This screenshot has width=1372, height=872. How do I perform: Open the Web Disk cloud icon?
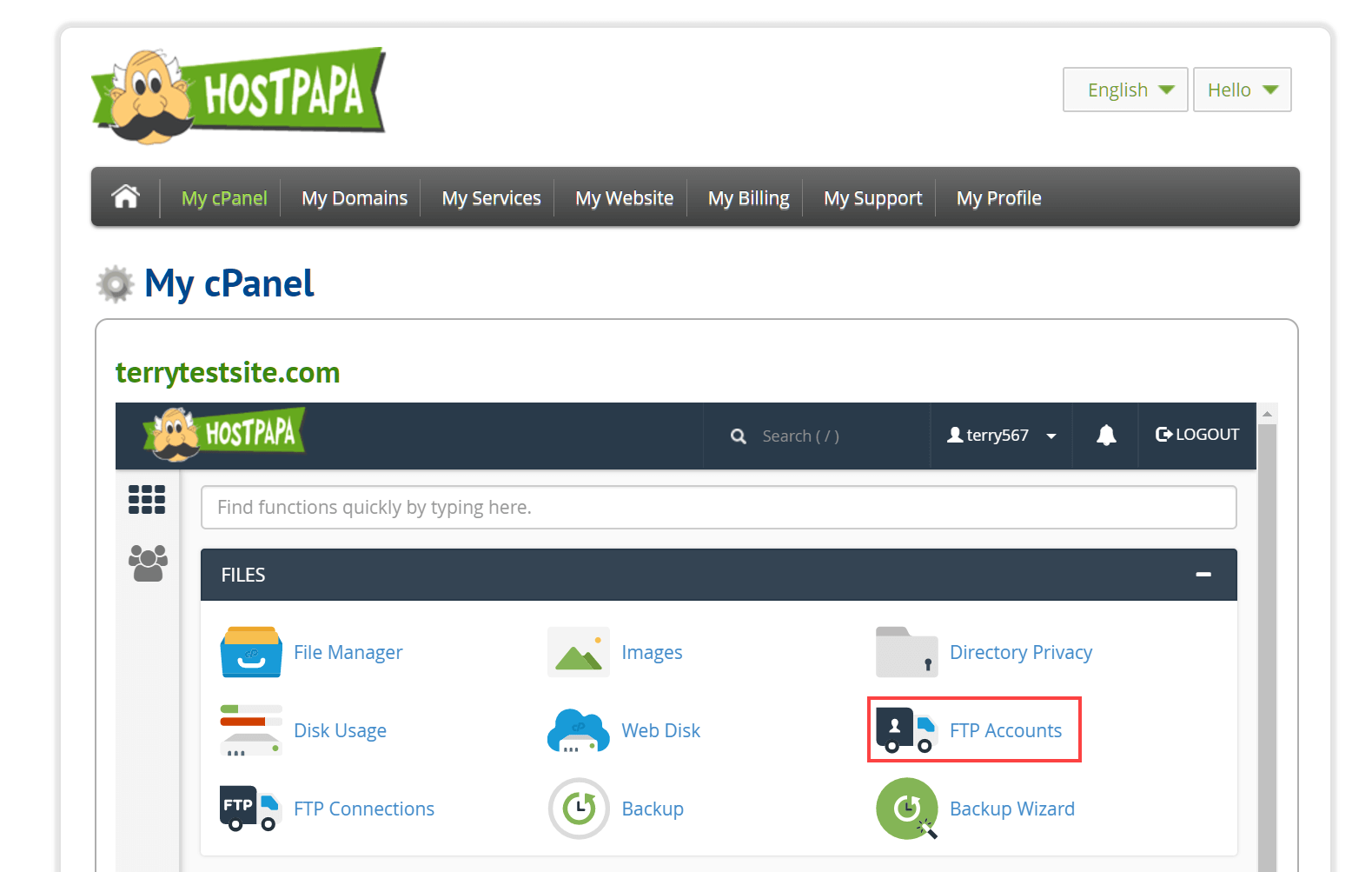[579, 730]
